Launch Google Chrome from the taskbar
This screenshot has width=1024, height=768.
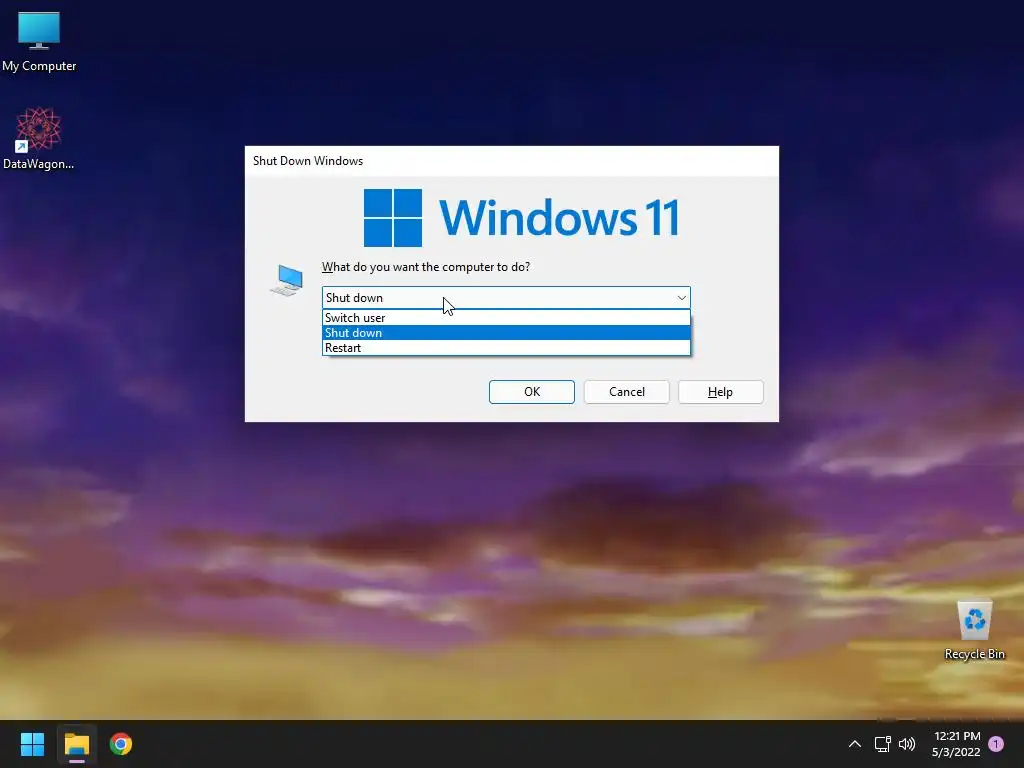point(121,744)
